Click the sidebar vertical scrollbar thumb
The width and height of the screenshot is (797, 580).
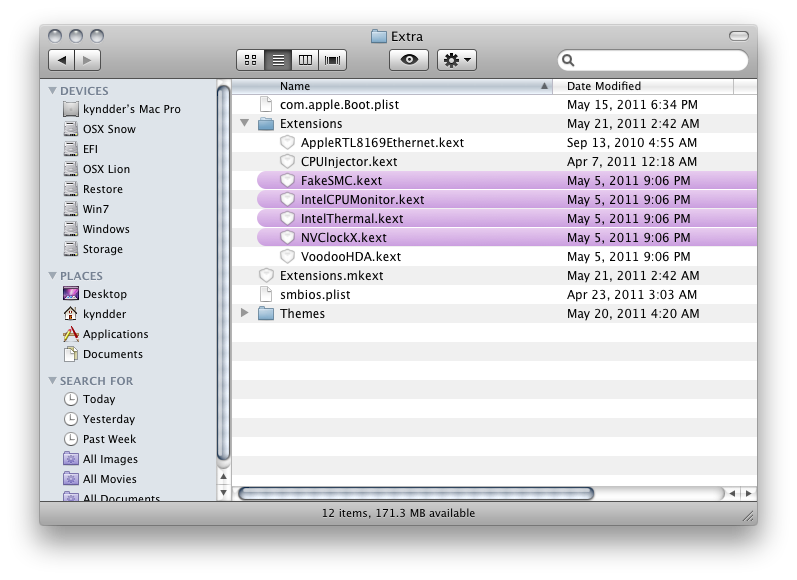pyautogui.click(x=223, y=275)
